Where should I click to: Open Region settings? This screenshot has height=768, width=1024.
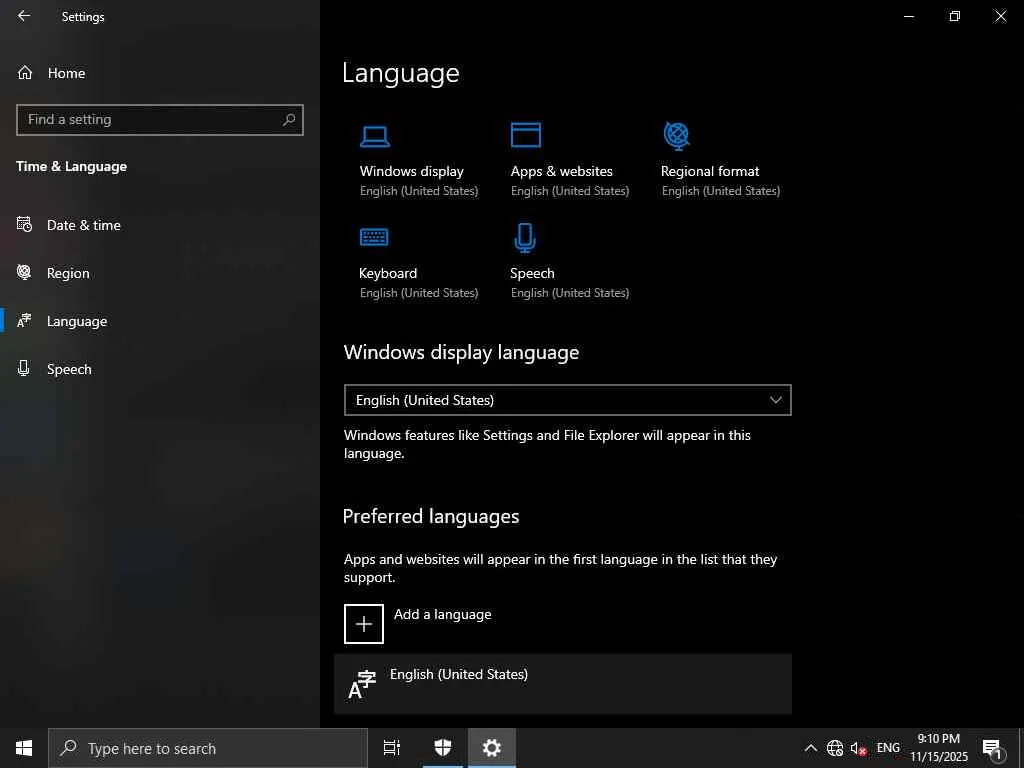click(68, 273)
